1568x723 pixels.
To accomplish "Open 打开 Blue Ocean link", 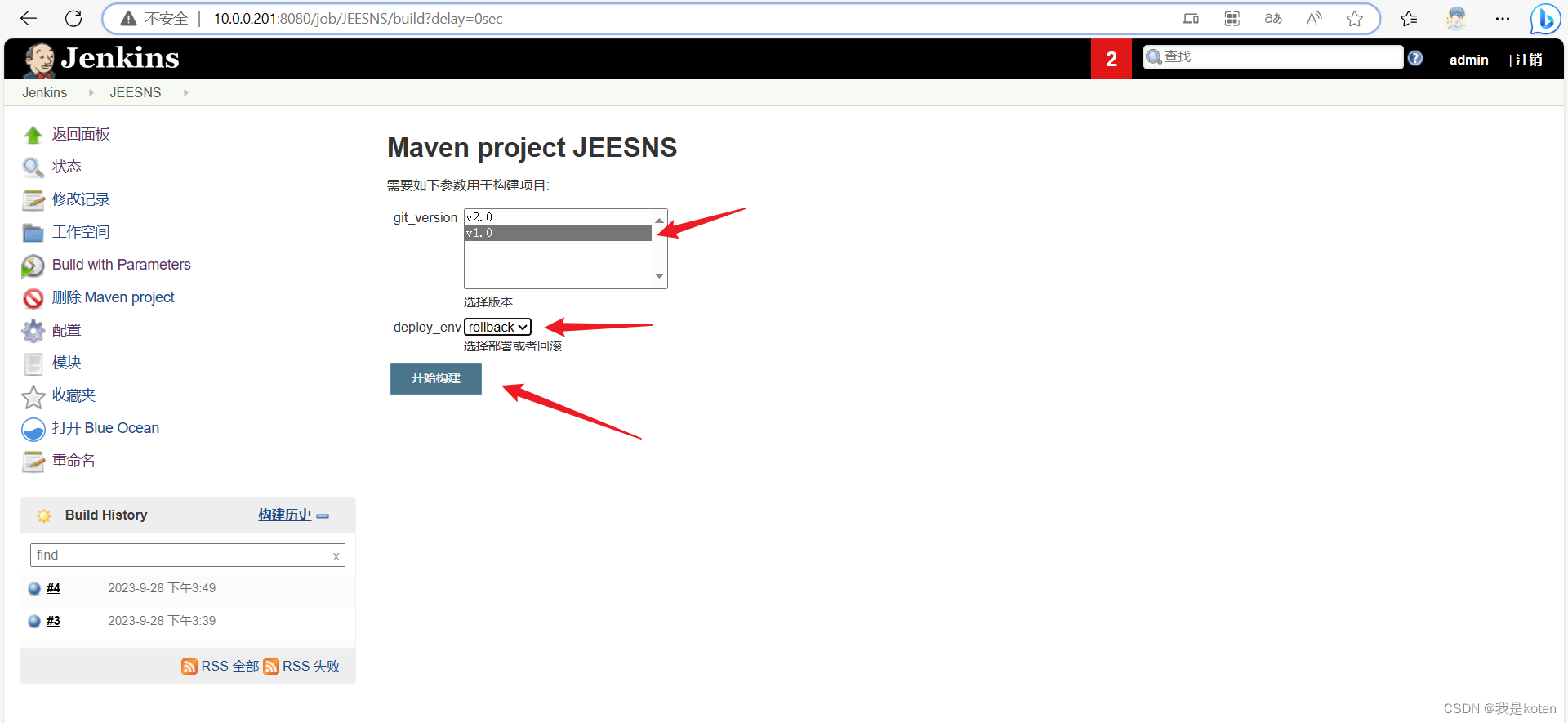I will tap(106, 428).
